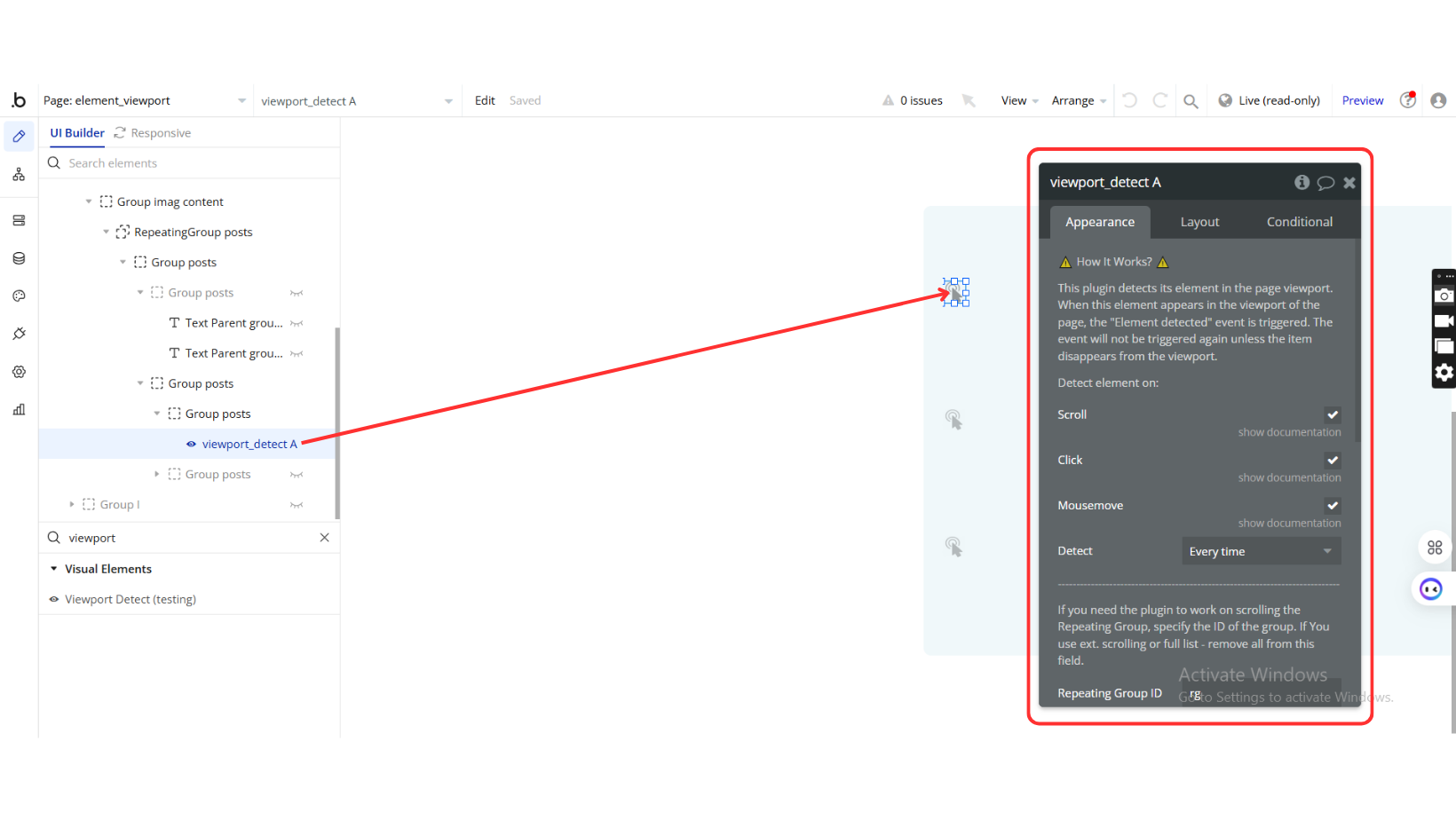Click the screenshot camera icon
Viewport: 1456px width, 820px height.
point(1444,296)
